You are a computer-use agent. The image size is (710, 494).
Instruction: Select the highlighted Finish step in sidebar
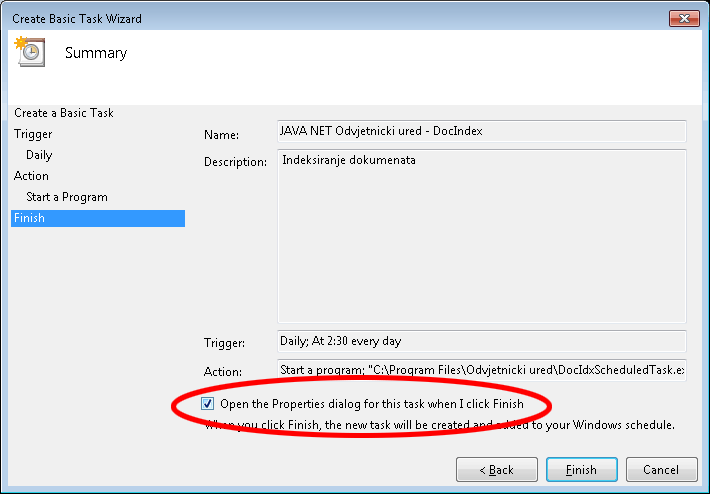coord(30,218)
